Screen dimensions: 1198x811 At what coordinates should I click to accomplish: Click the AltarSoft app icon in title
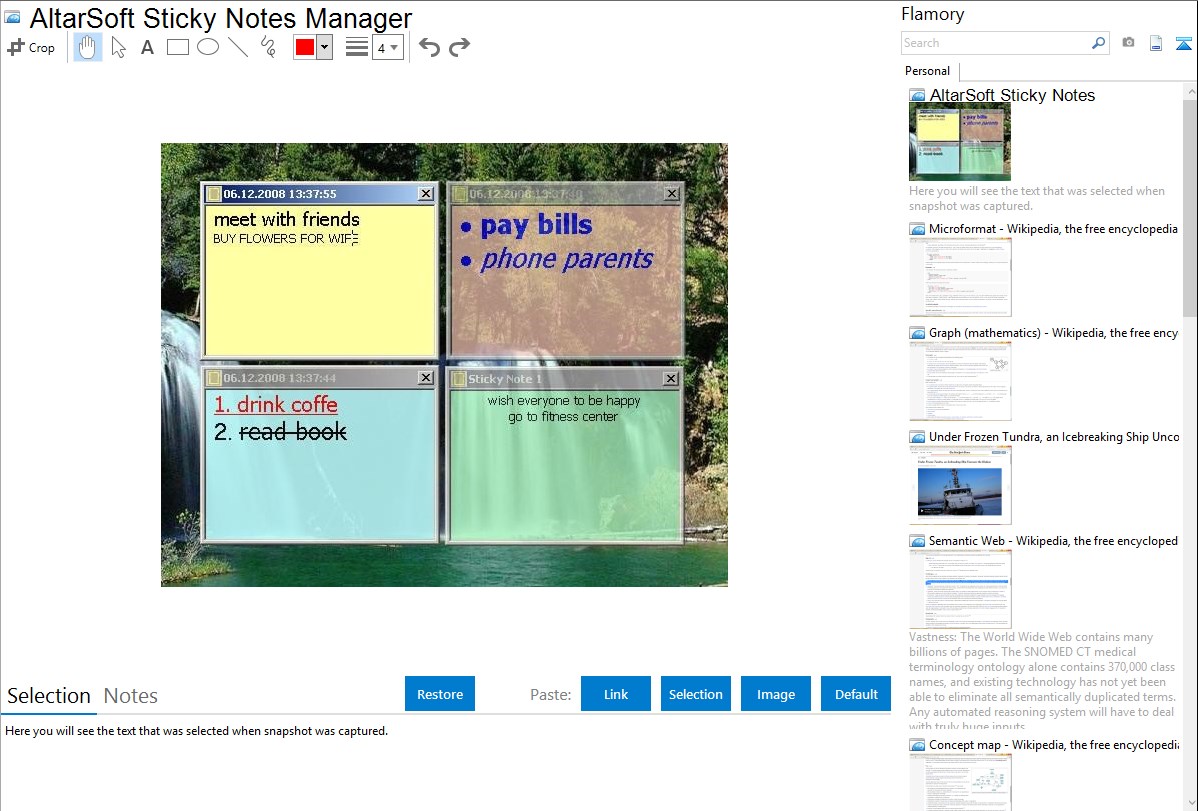pos(12,17)
